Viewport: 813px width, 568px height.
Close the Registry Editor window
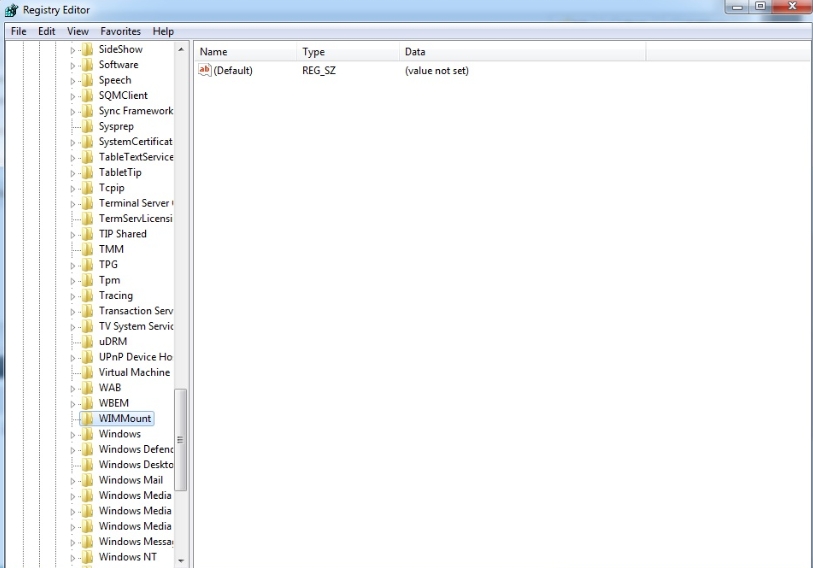click(792, 7)
